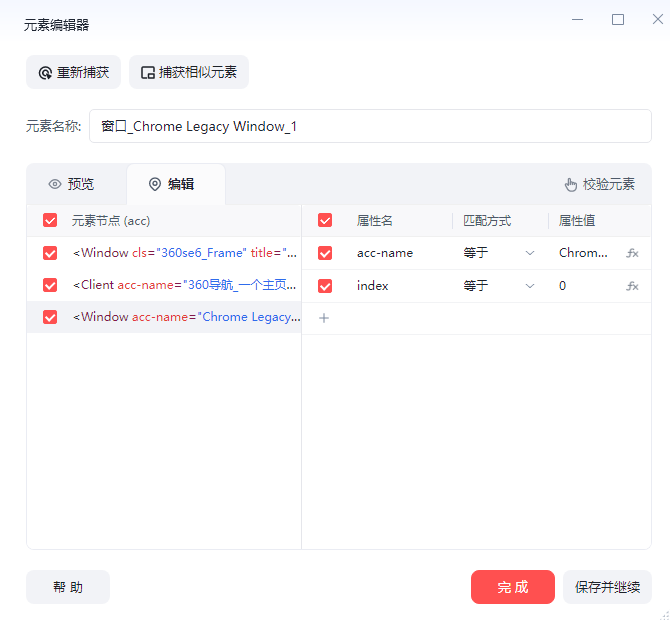Uncheck the Window 360se6_Frame node checkbox
The image size is (670, 620).
pyautogui.click(x=50, y=253)
